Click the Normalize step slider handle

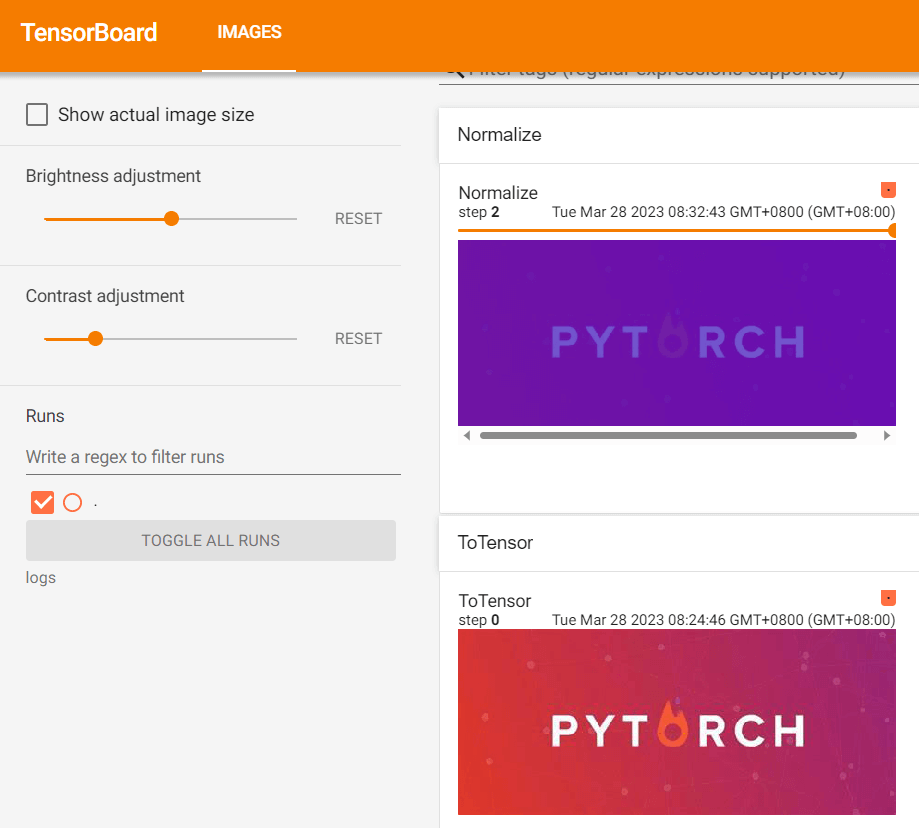pos(893,230)
